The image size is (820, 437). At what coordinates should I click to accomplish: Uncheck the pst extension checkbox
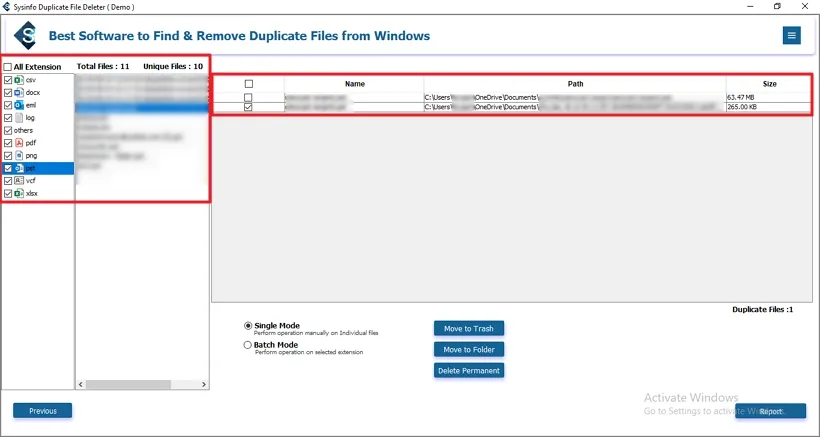click(8, 168)
